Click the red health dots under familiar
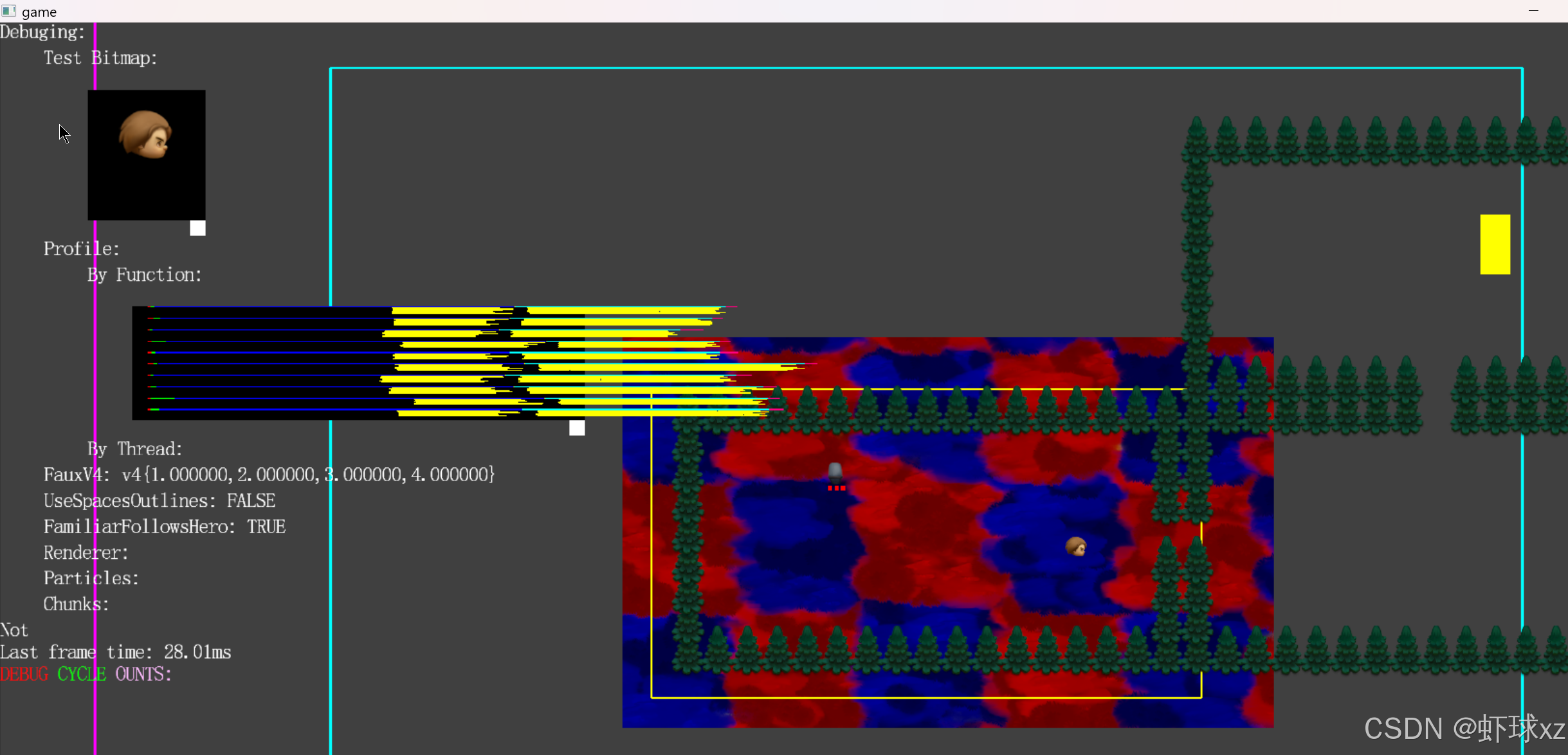Viewport: 1568px width, 755px height. [836, 489]
